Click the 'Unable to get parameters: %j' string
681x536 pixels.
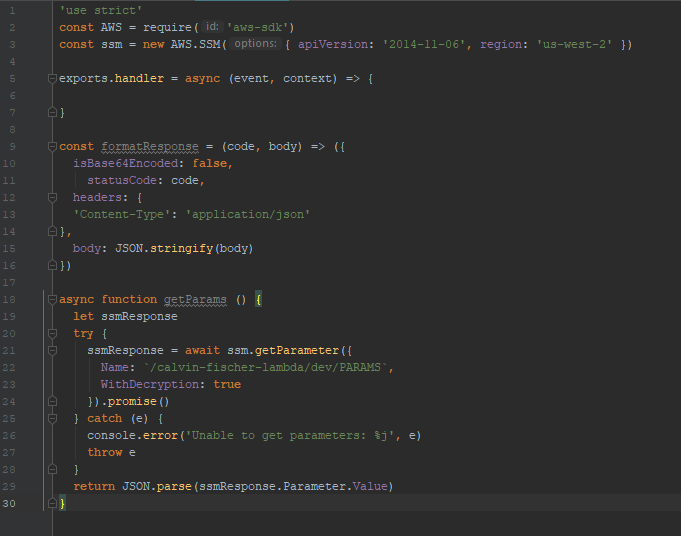(289, 436)
